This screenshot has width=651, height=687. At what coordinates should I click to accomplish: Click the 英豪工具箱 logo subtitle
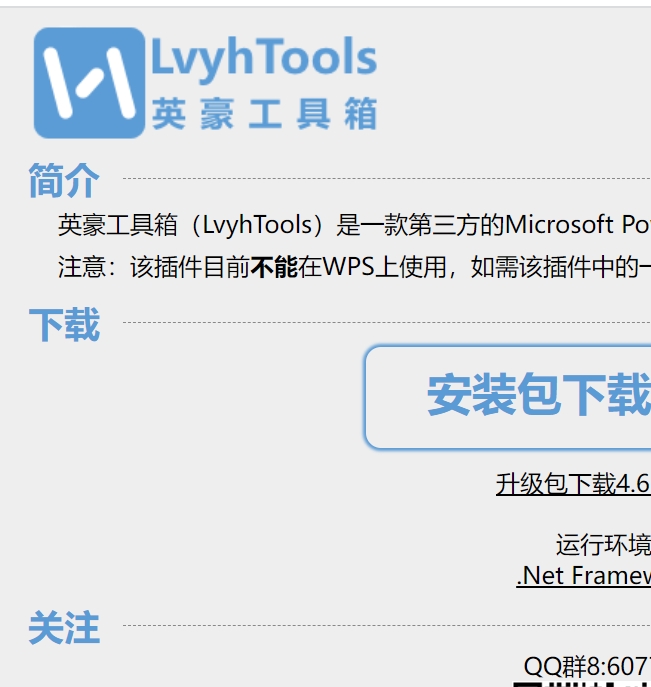tap(264, 114)
